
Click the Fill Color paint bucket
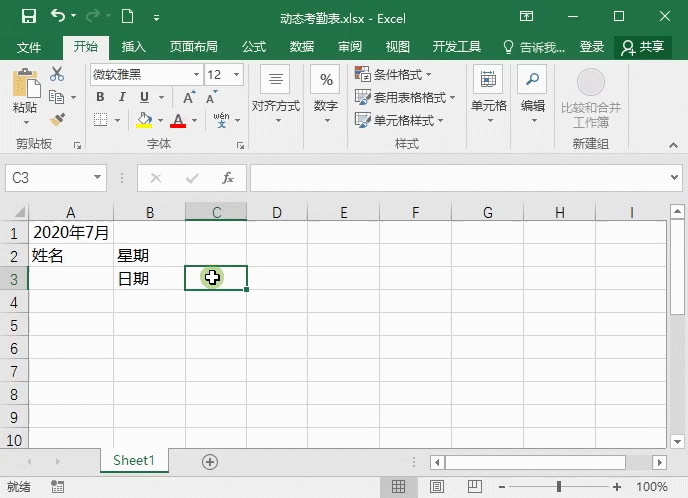[144, 120]
